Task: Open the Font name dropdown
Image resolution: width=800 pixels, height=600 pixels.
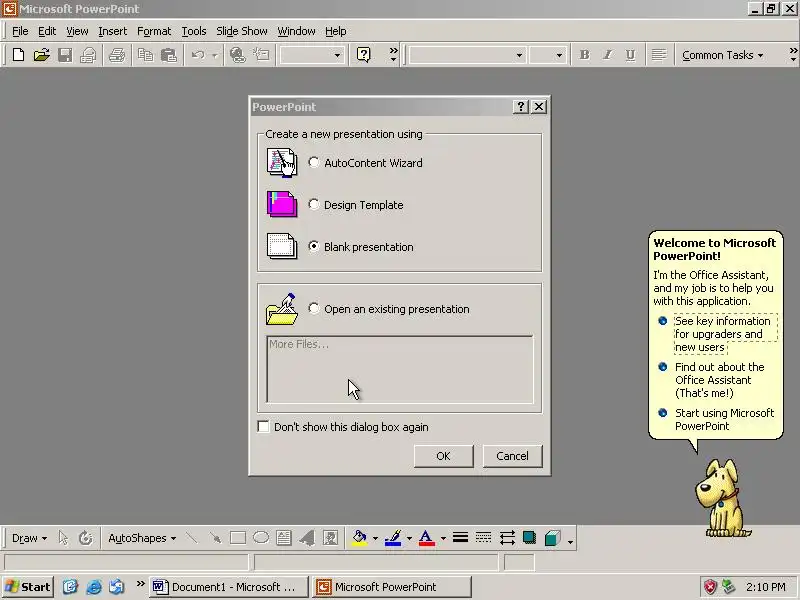Action: click(519, 55)
